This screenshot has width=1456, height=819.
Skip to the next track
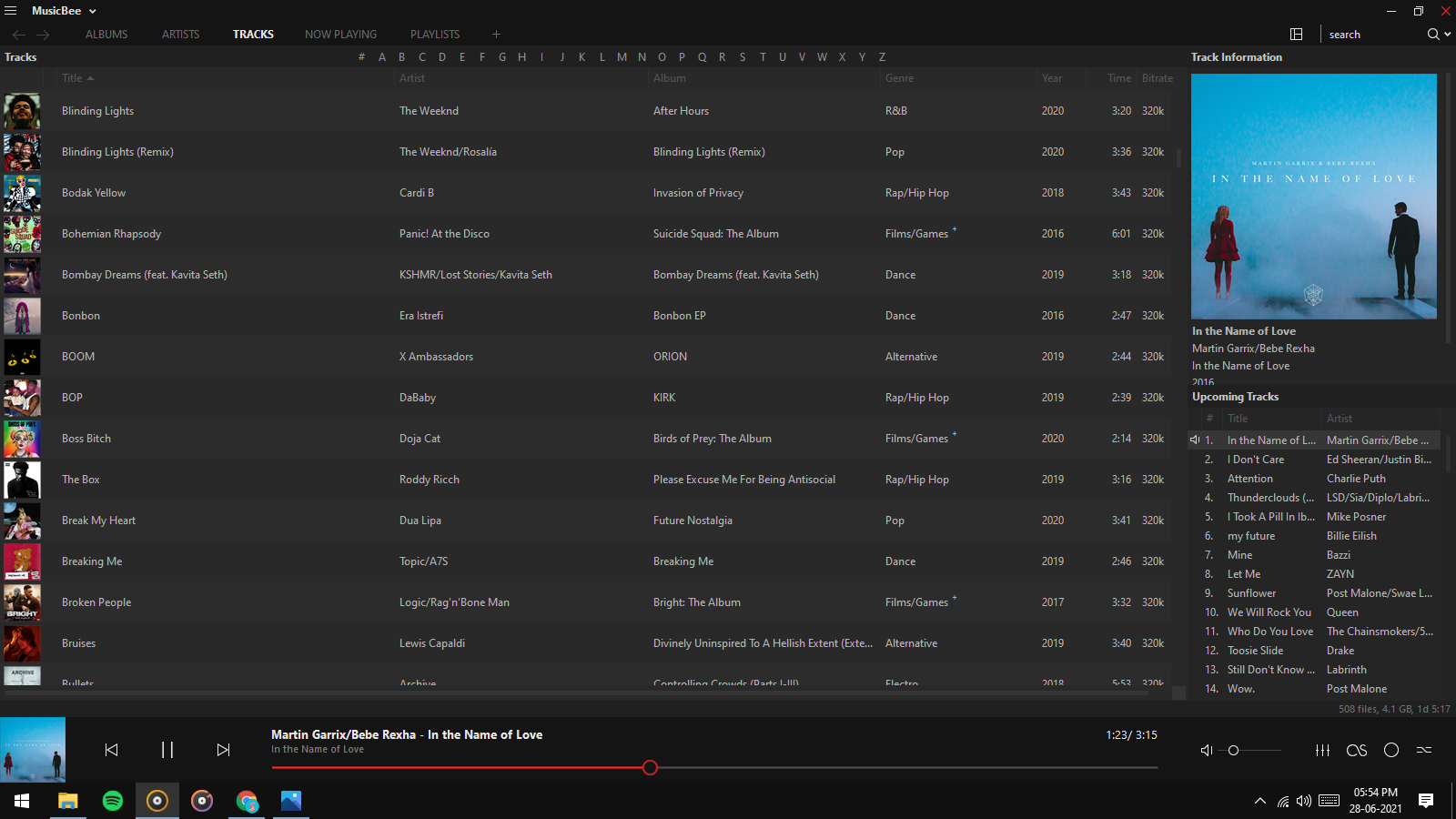coord(223,750)
